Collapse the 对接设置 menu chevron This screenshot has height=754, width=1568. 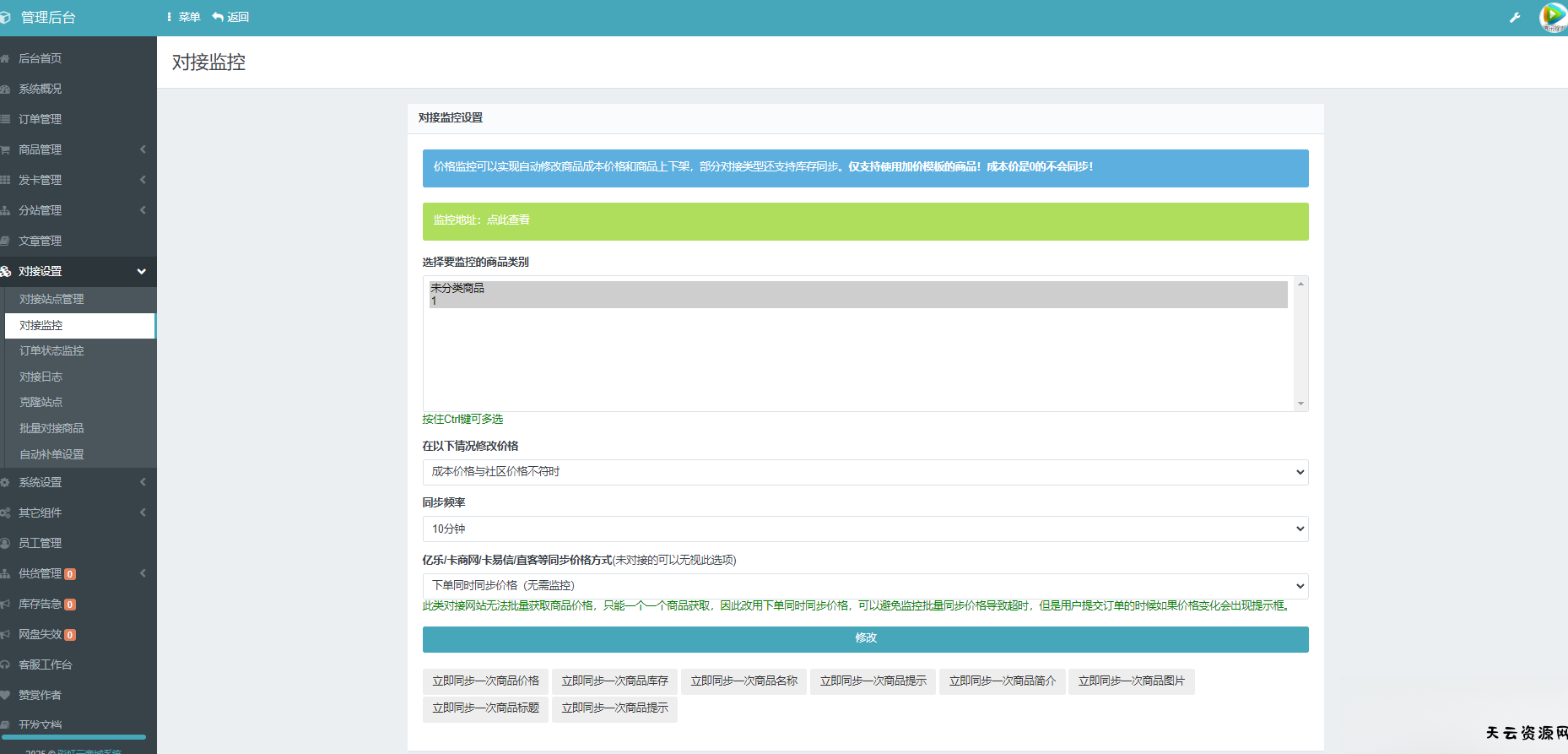141,272
